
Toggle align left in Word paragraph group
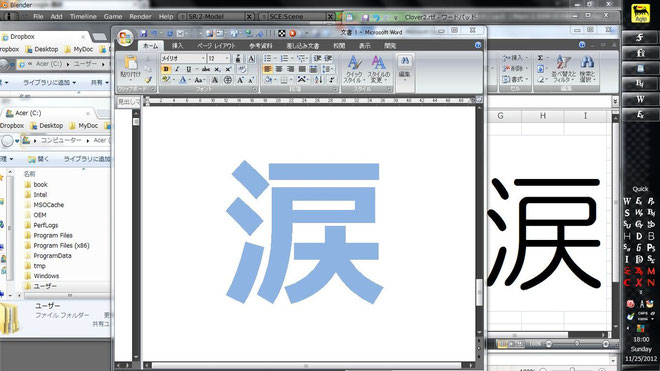click(x=267, y=69)
